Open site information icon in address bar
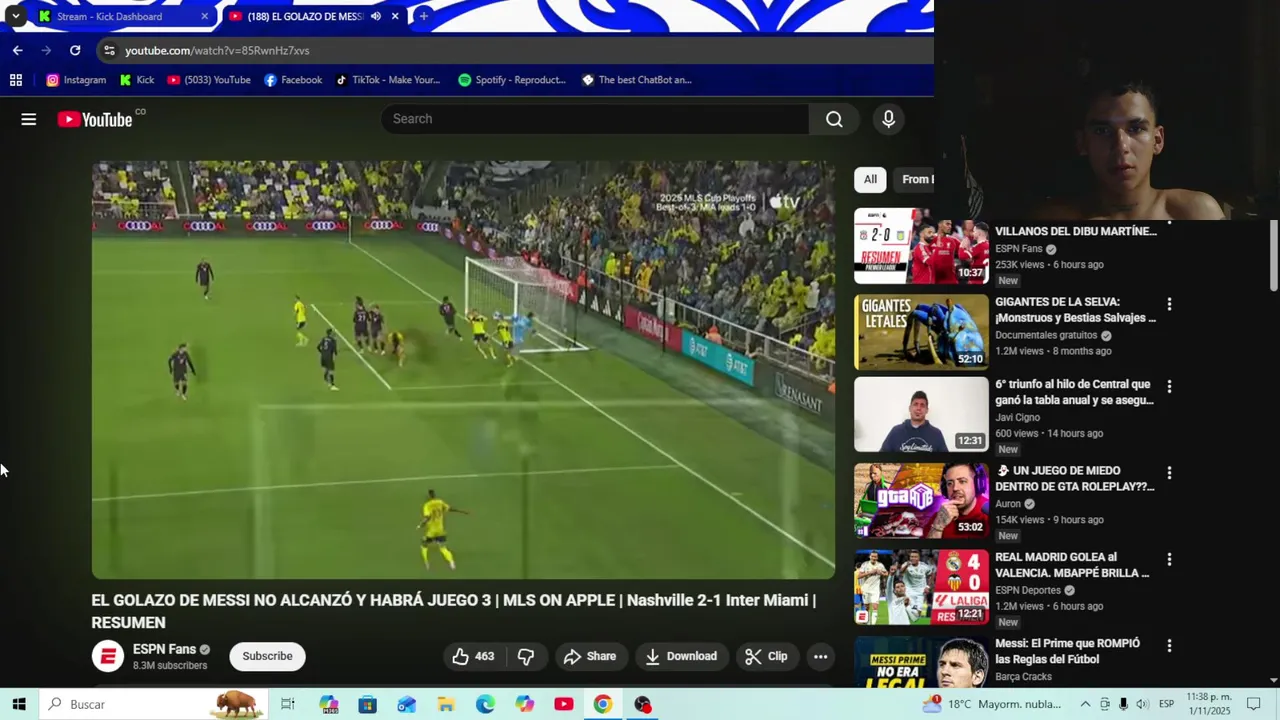Viewport: 1280px width, 720px height. [x=109, y=50]
